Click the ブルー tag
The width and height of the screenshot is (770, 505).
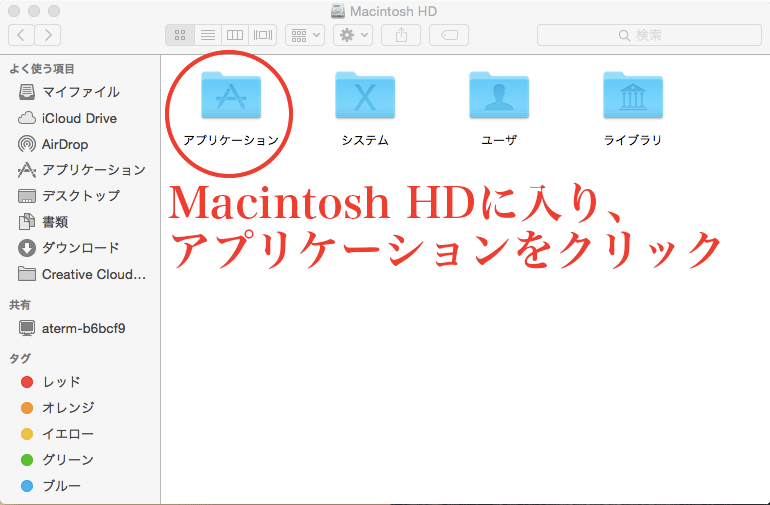(80, 486)
